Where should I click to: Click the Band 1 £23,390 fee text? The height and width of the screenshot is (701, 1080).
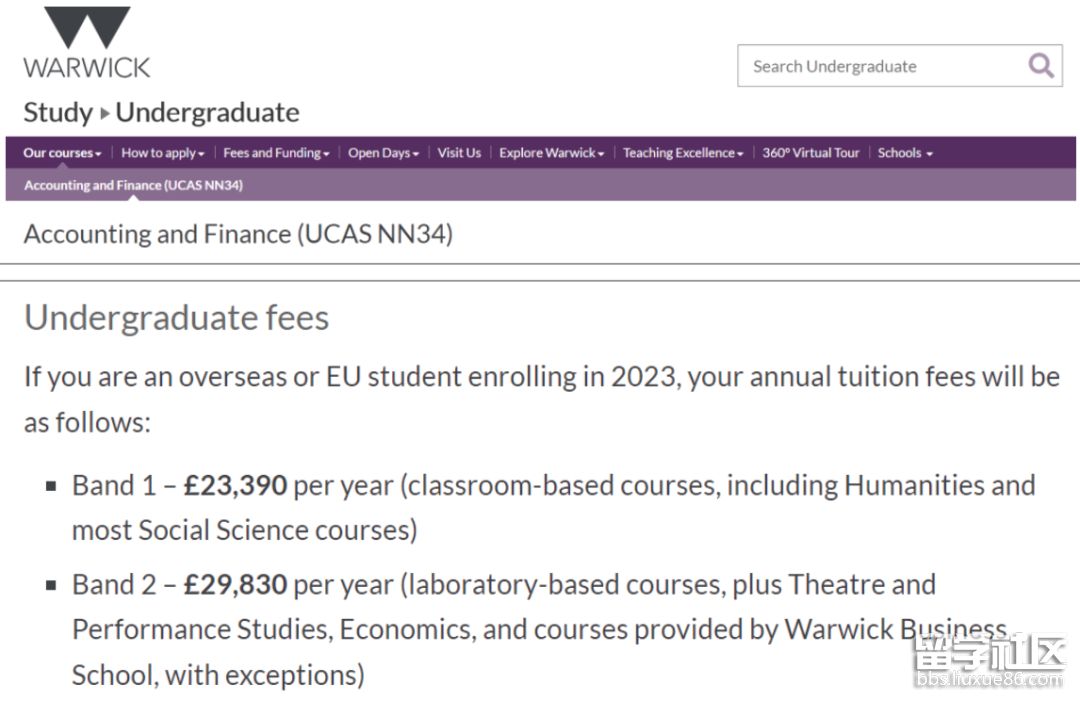(x=180, y=486)
